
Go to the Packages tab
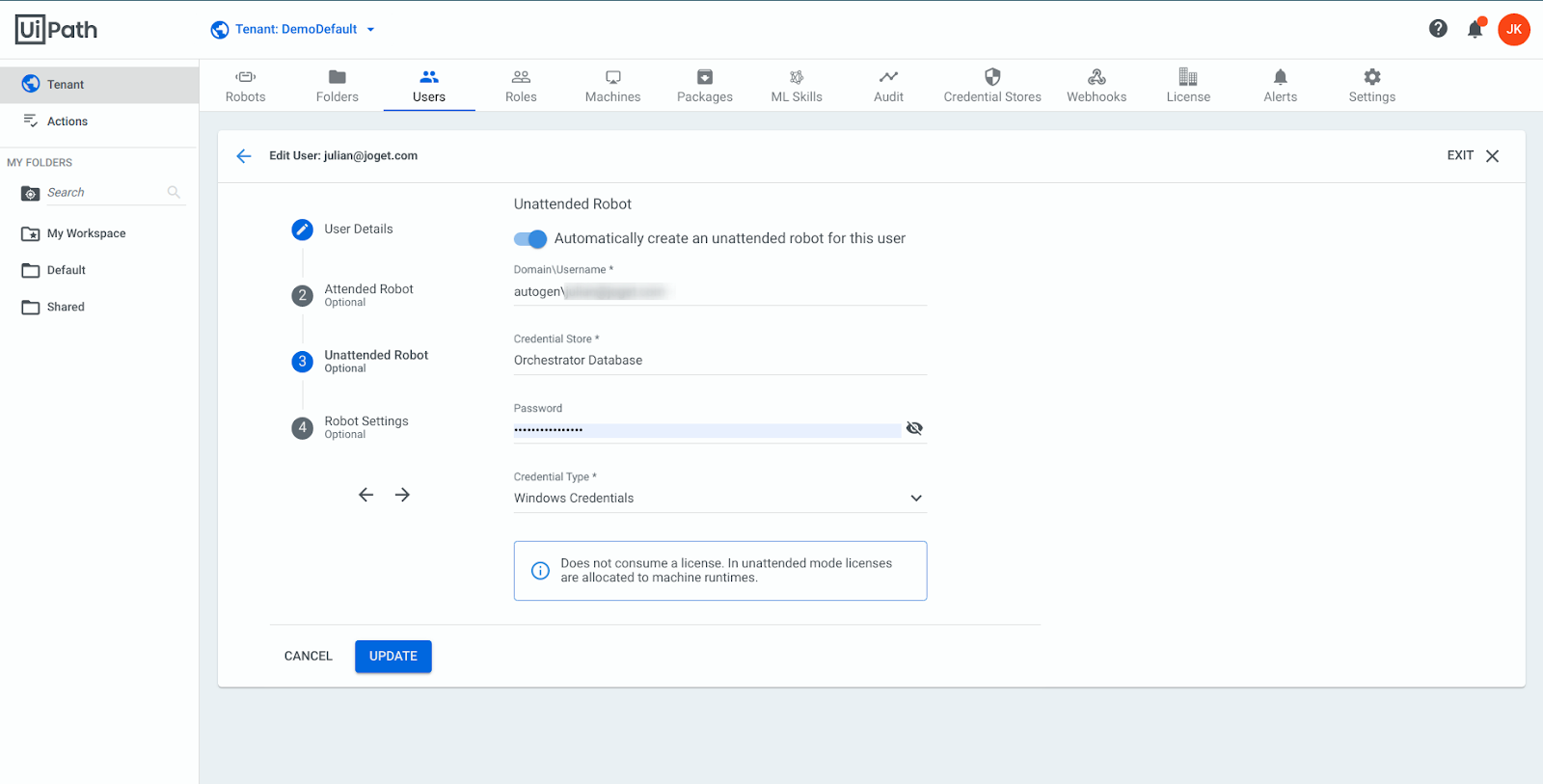(x=705, y=86)
